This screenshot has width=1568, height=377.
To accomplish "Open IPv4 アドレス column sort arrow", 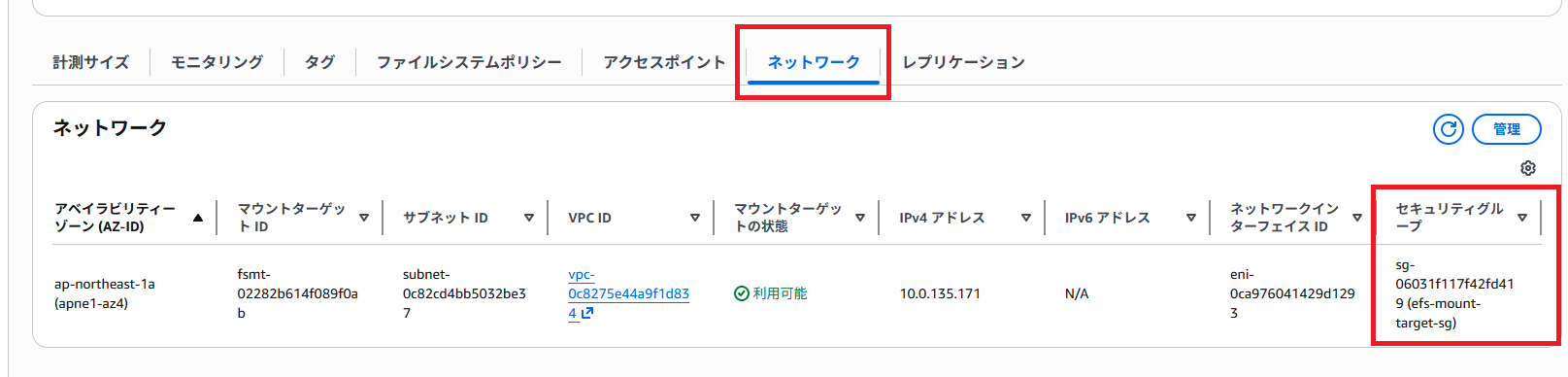I will (x=1026, y=218).
